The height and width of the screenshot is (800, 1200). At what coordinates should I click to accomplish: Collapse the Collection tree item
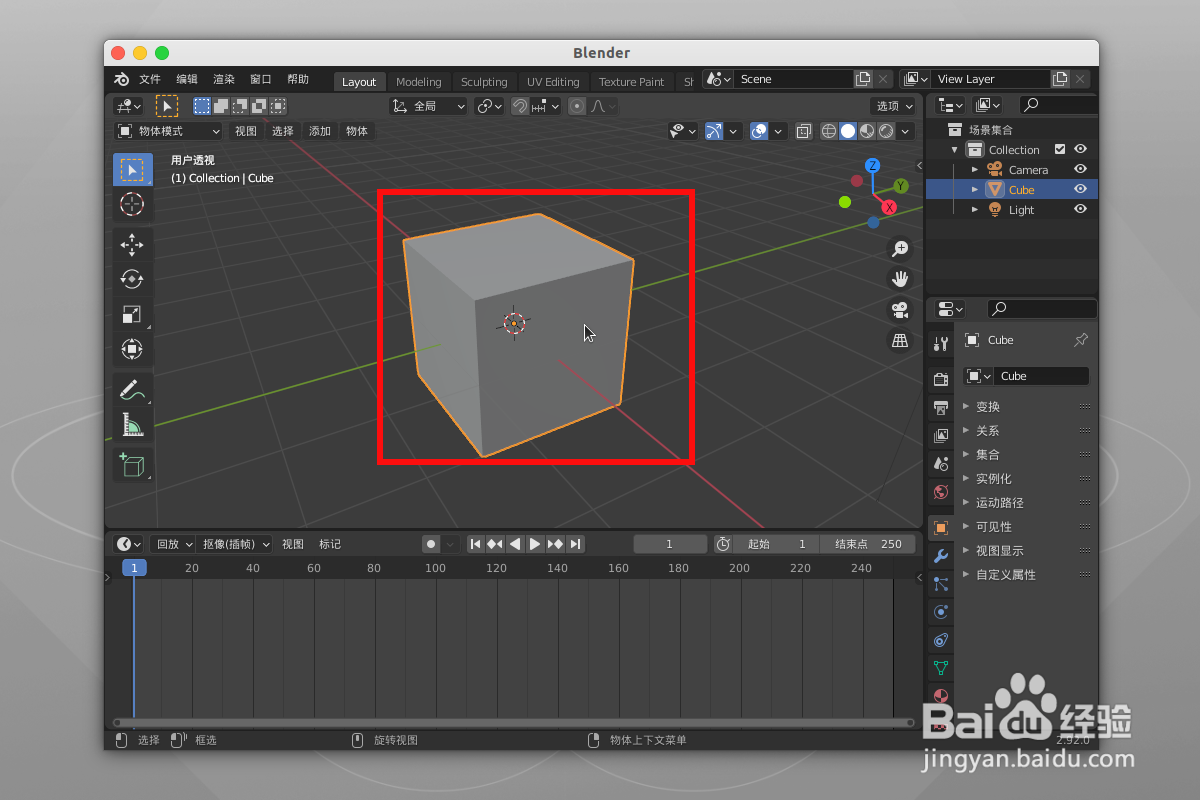pos(955,149)
